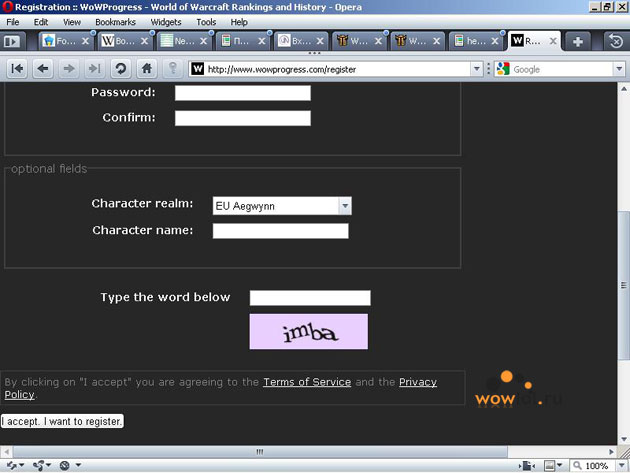Click the horizontal scrollbar thumb

click(260, 452)
